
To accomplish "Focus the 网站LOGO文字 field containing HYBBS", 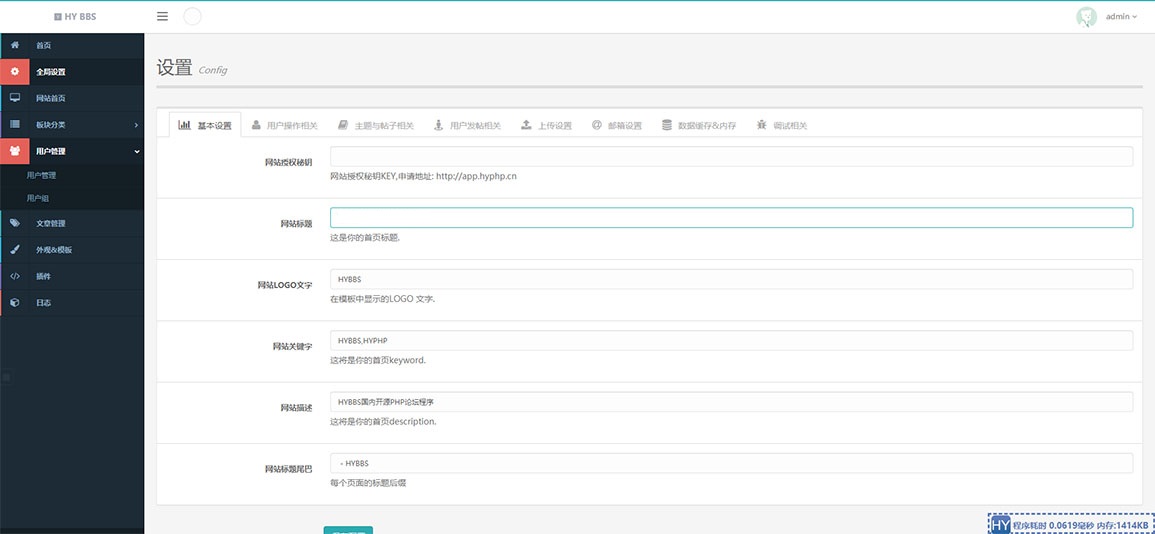I will [x=731, y=279].
